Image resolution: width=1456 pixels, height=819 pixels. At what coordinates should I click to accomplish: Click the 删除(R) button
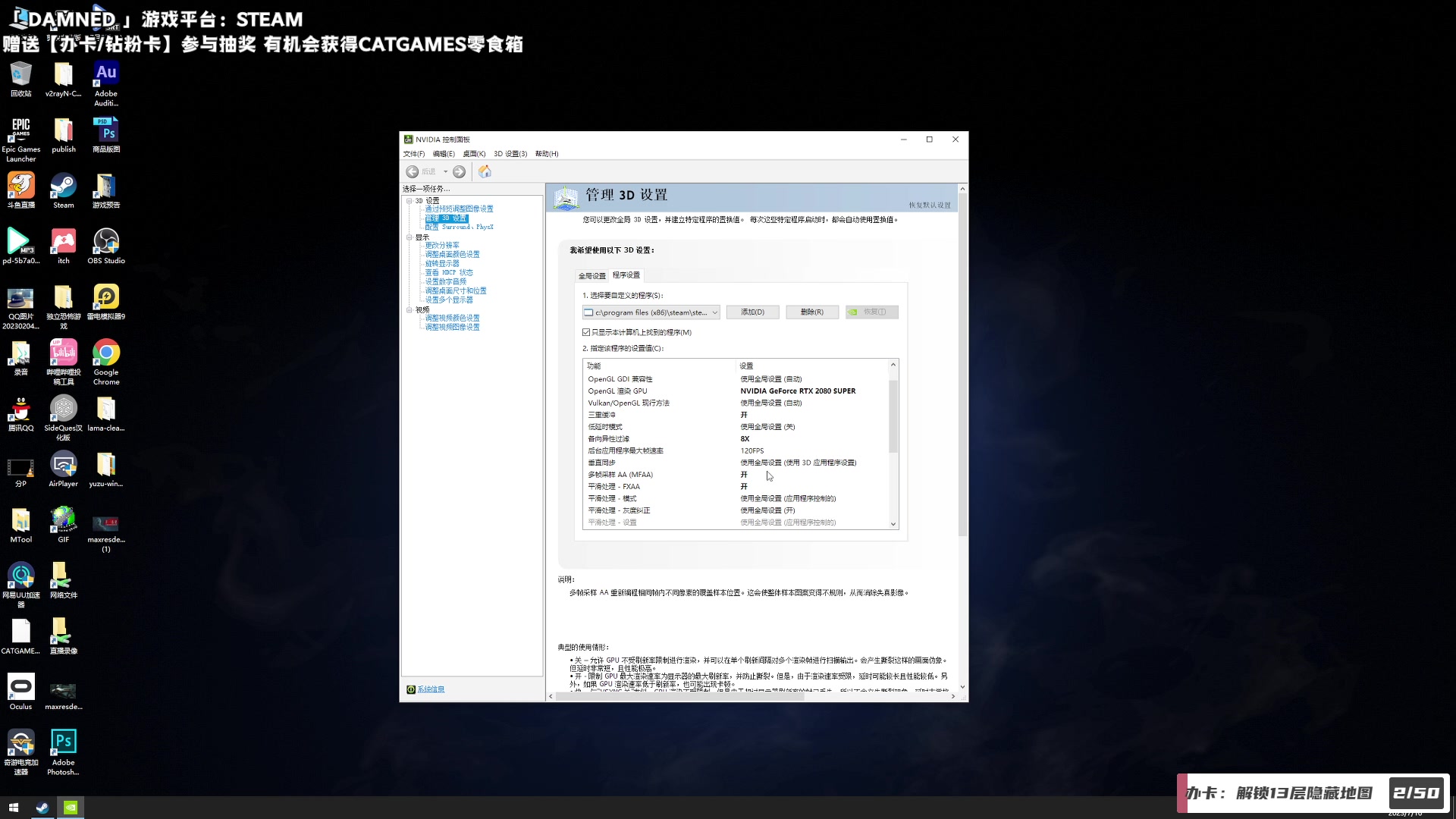pyautogui.click(x=812, y=312)
